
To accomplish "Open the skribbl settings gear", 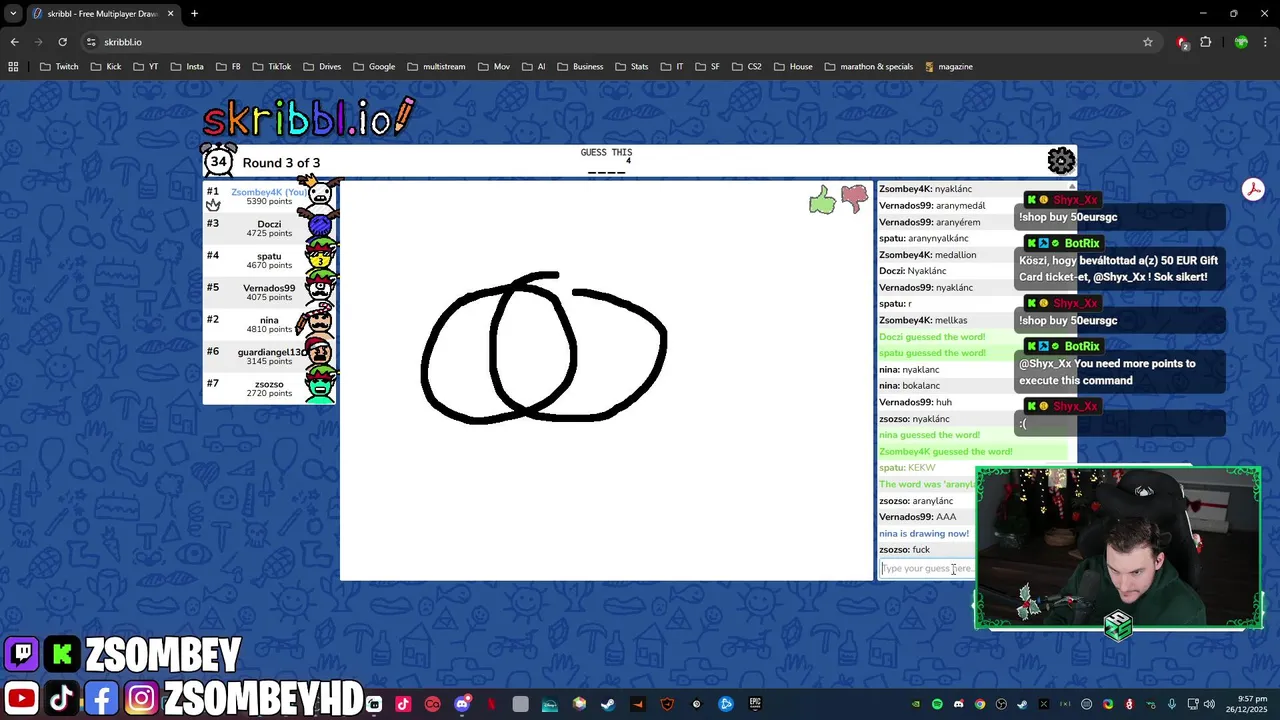I will click(x=1061, y=161).
